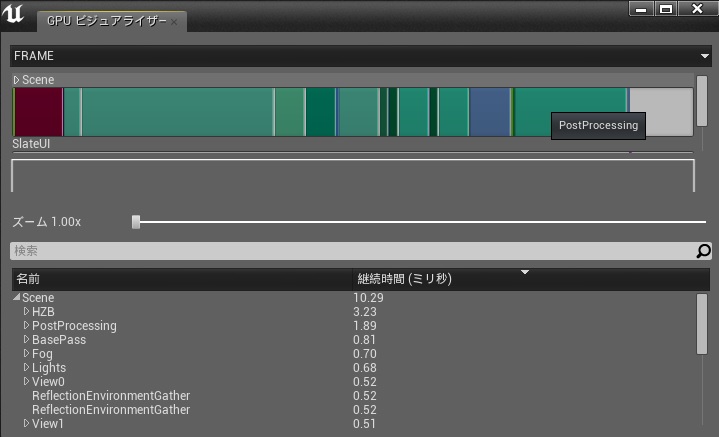Sort by the 名前 column header
719x437 pixels.
[182, 279]
